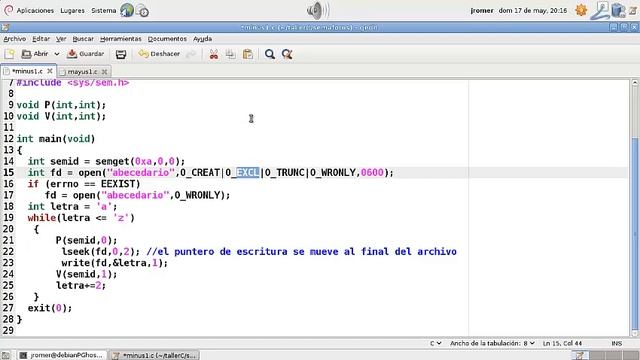Click the network search panel icon
The image size is (640, 360).
(x=601, y=10)
